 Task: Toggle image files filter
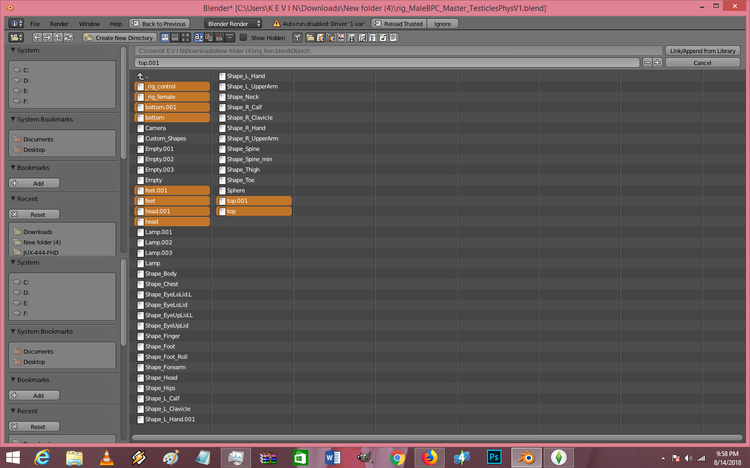(342, 37)
